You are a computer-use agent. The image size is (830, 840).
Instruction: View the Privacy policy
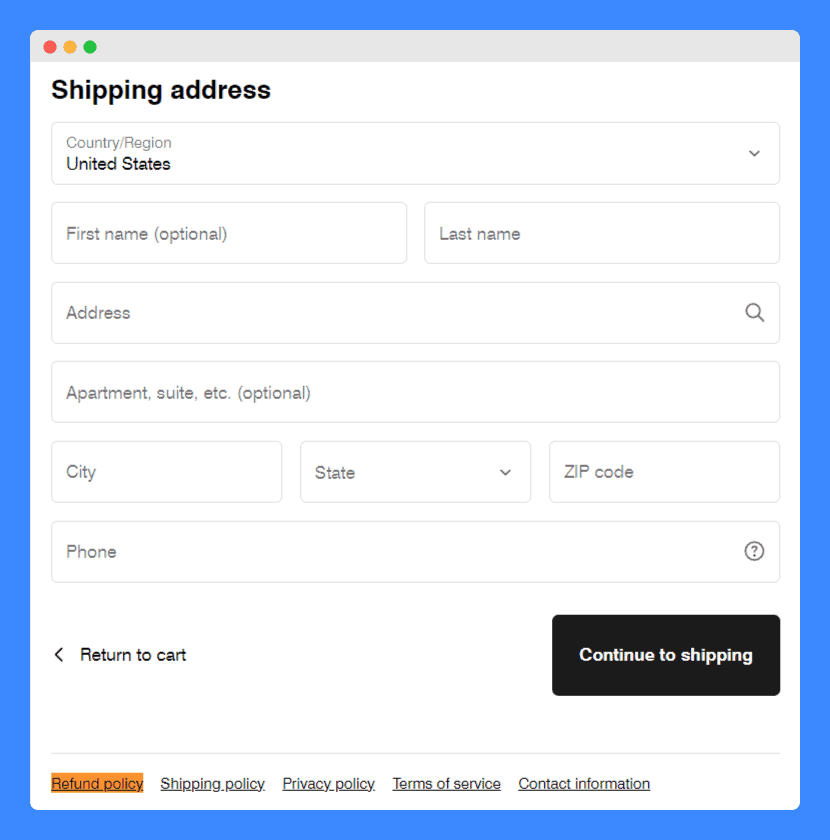coord(328,783)
